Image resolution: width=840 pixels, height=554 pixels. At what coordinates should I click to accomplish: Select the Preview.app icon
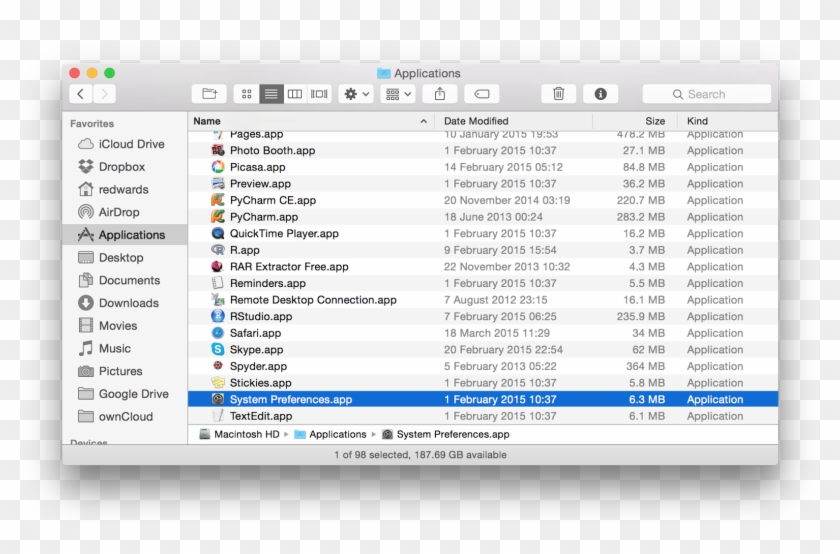pyautogui.click(x=218, y=184)
